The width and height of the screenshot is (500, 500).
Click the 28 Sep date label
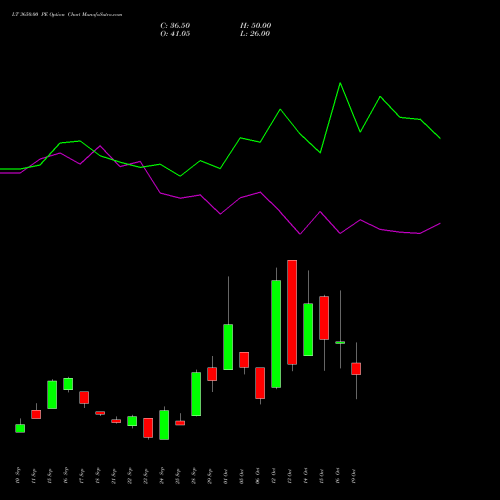194,476
